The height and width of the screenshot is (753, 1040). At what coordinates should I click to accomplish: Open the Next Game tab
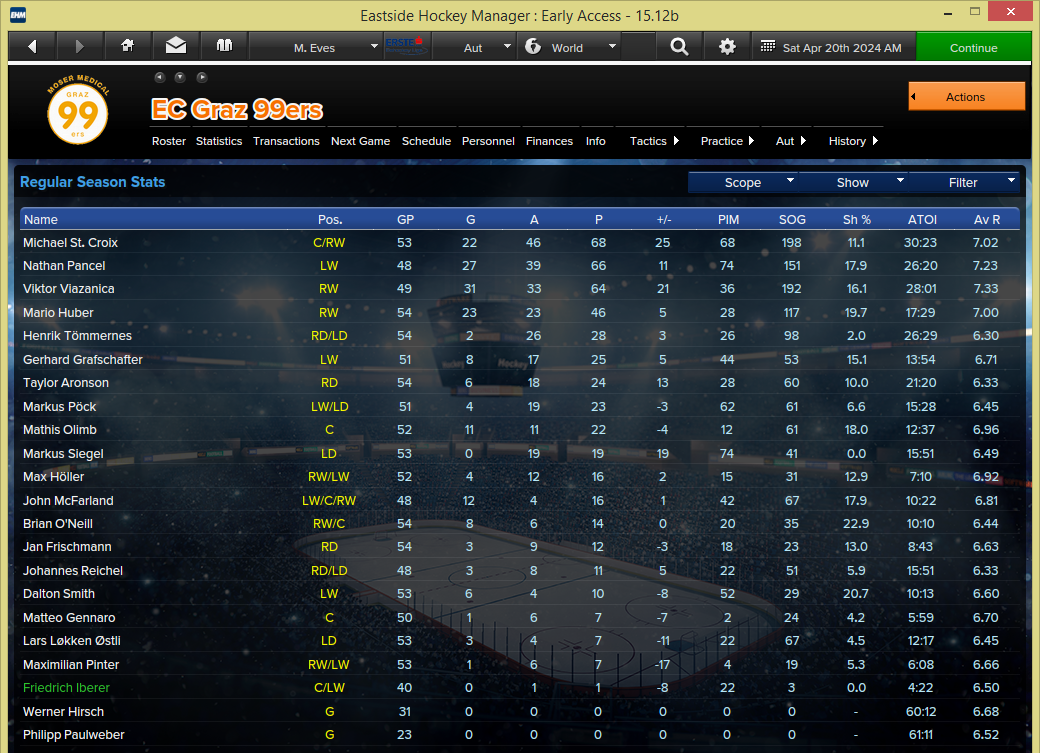360,141
